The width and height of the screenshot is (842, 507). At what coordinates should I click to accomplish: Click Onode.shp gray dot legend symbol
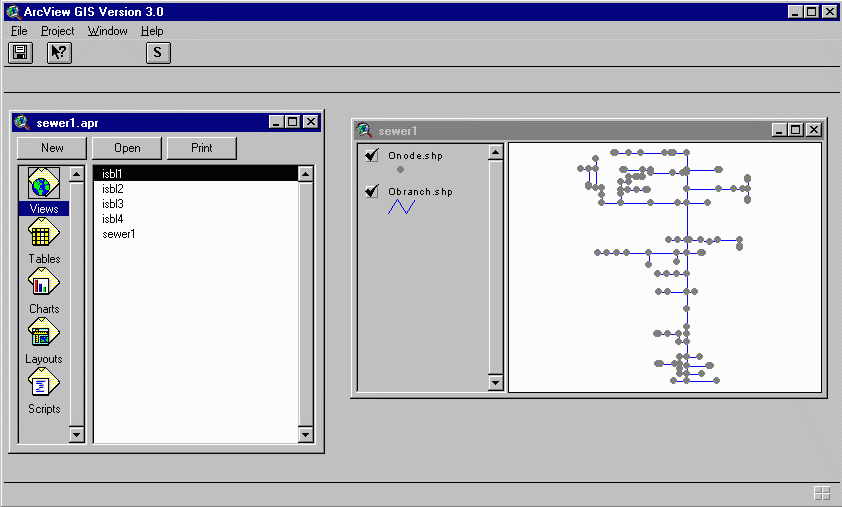tap(400, 170)
